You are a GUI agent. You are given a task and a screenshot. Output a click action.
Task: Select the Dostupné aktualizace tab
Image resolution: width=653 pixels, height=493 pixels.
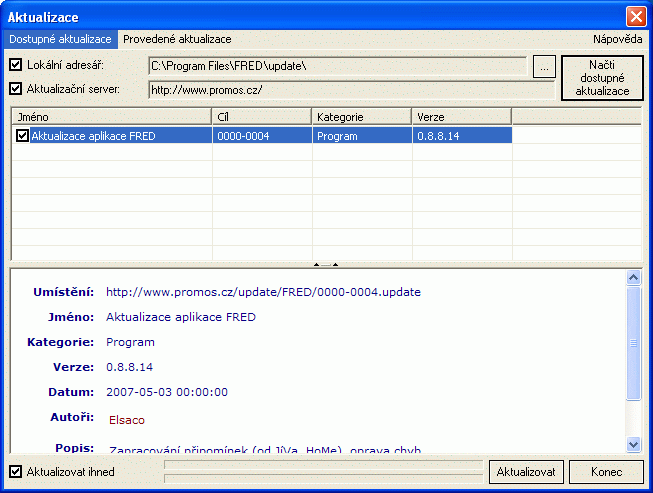click(60, 39)
